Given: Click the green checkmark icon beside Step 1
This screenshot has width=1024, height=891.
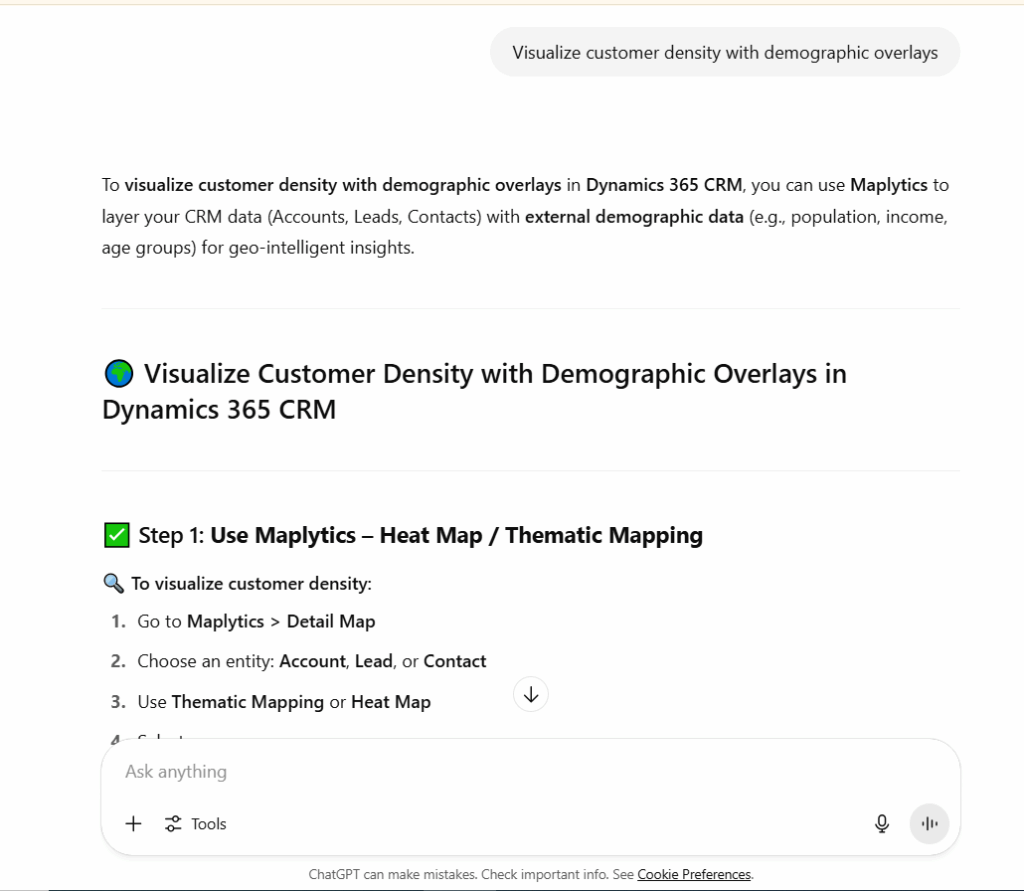Looking at the screenshot, I should click(x=116, y=535).
